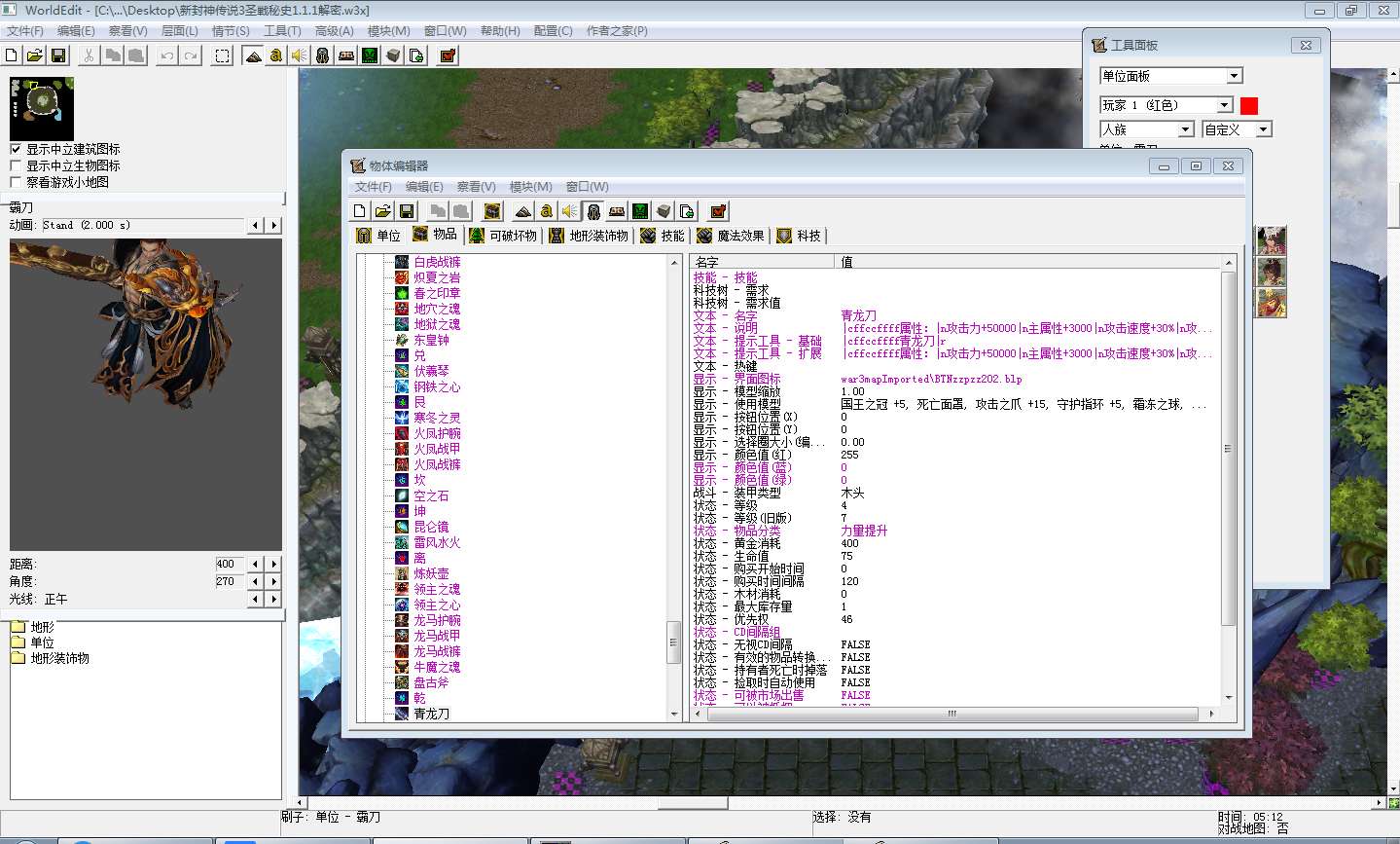The height and width of the screenshot is (844, 1400).
Task: Create new custom item via chest icon
Action: 492,211
